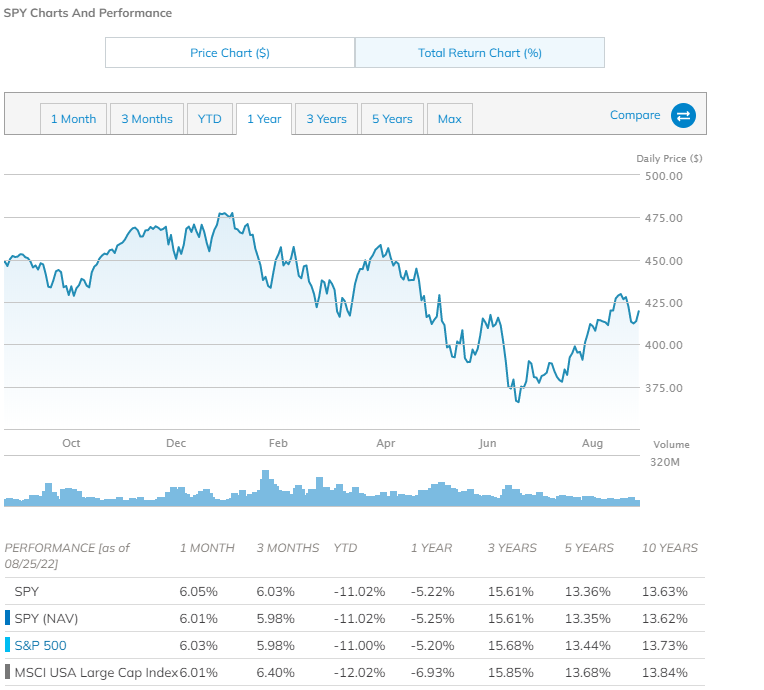
Task: Select the 1 Month time range tab
Action: click(74, 119)
